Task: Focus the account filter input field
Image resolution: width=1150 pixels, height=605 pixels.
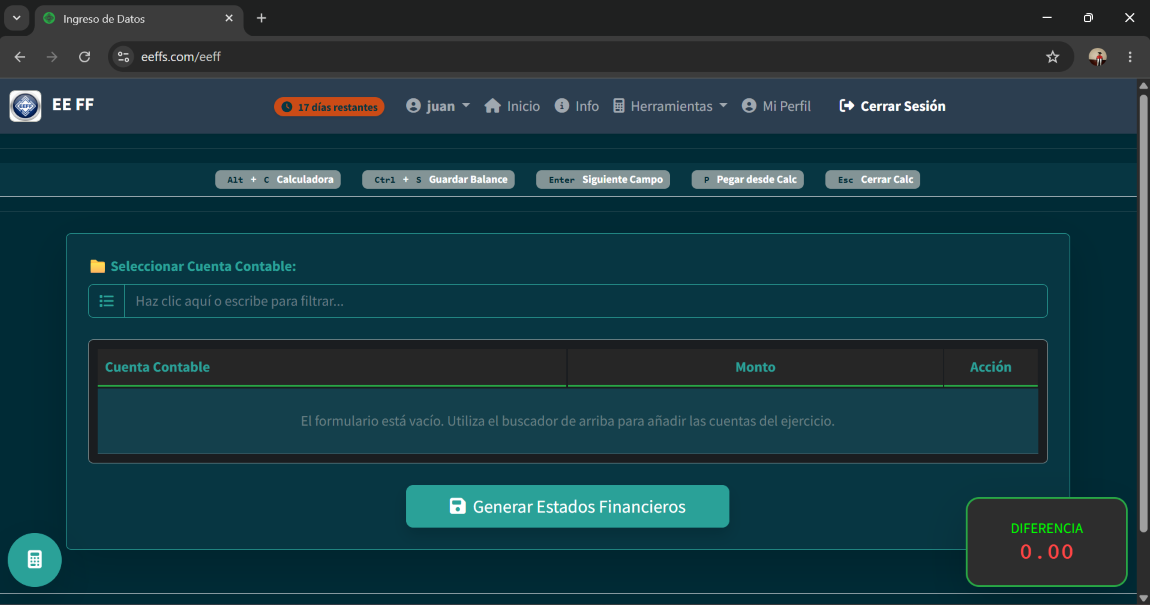Action: (585, 301)
